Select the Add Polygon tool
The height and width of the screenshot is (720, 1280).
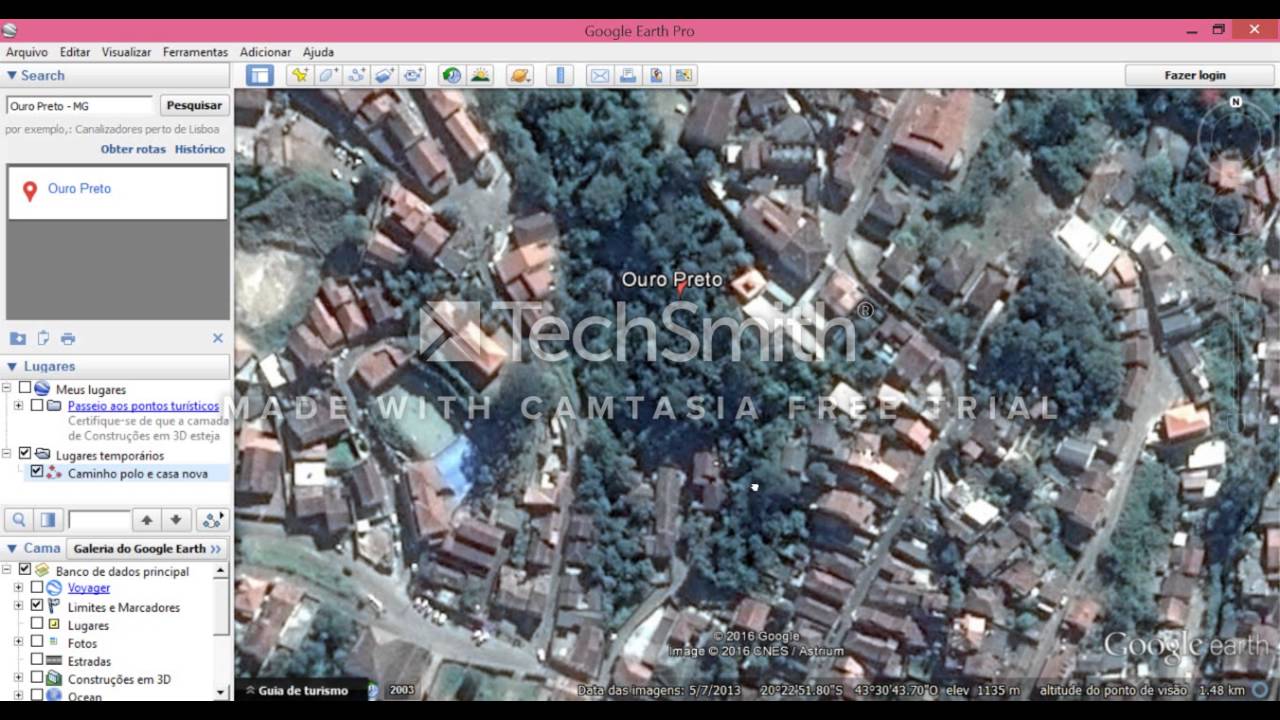tap(328, 75)
